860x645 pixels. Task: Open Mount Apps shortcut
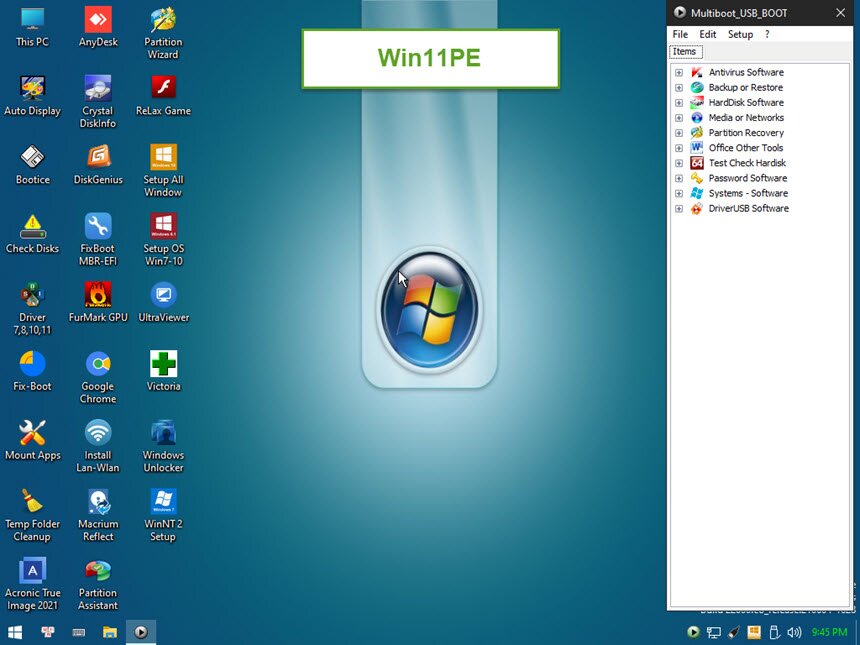(32, 440)
